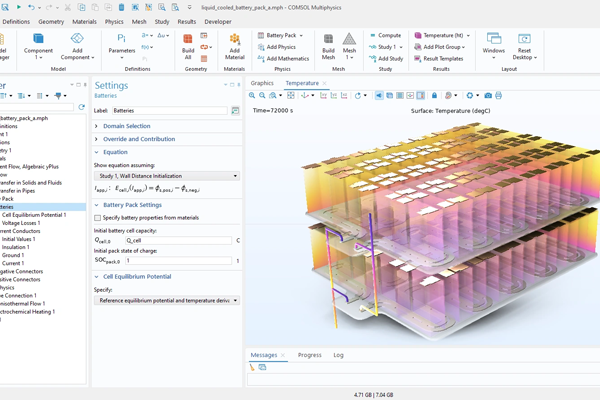Viewport: 600px width, 400px height.
Task: Open the Add Plot Group dropdown
Action: [x=463, y=47]
